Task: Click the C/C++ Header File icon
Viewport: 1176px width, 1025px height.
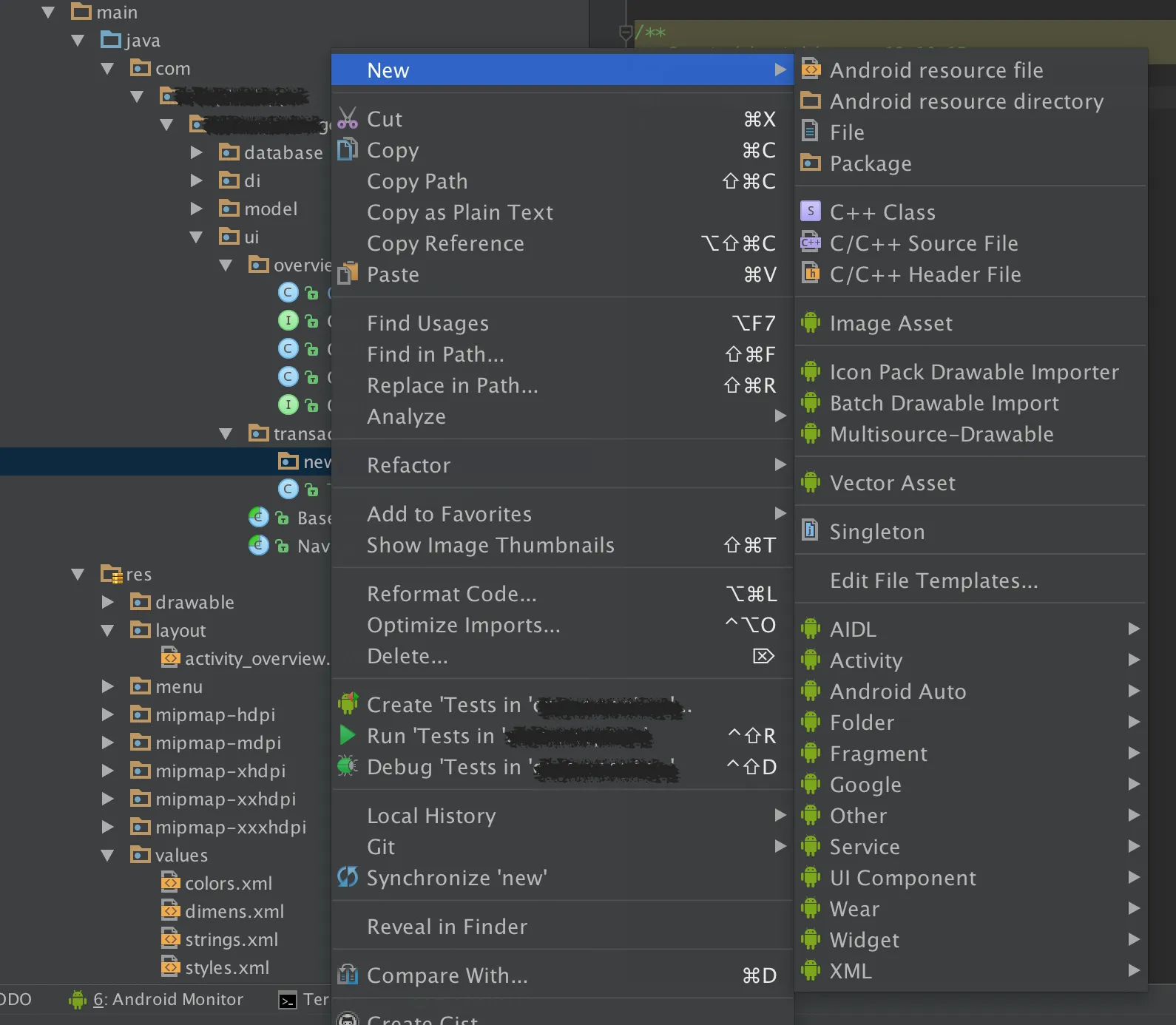Action: click(x=811, y=274)
